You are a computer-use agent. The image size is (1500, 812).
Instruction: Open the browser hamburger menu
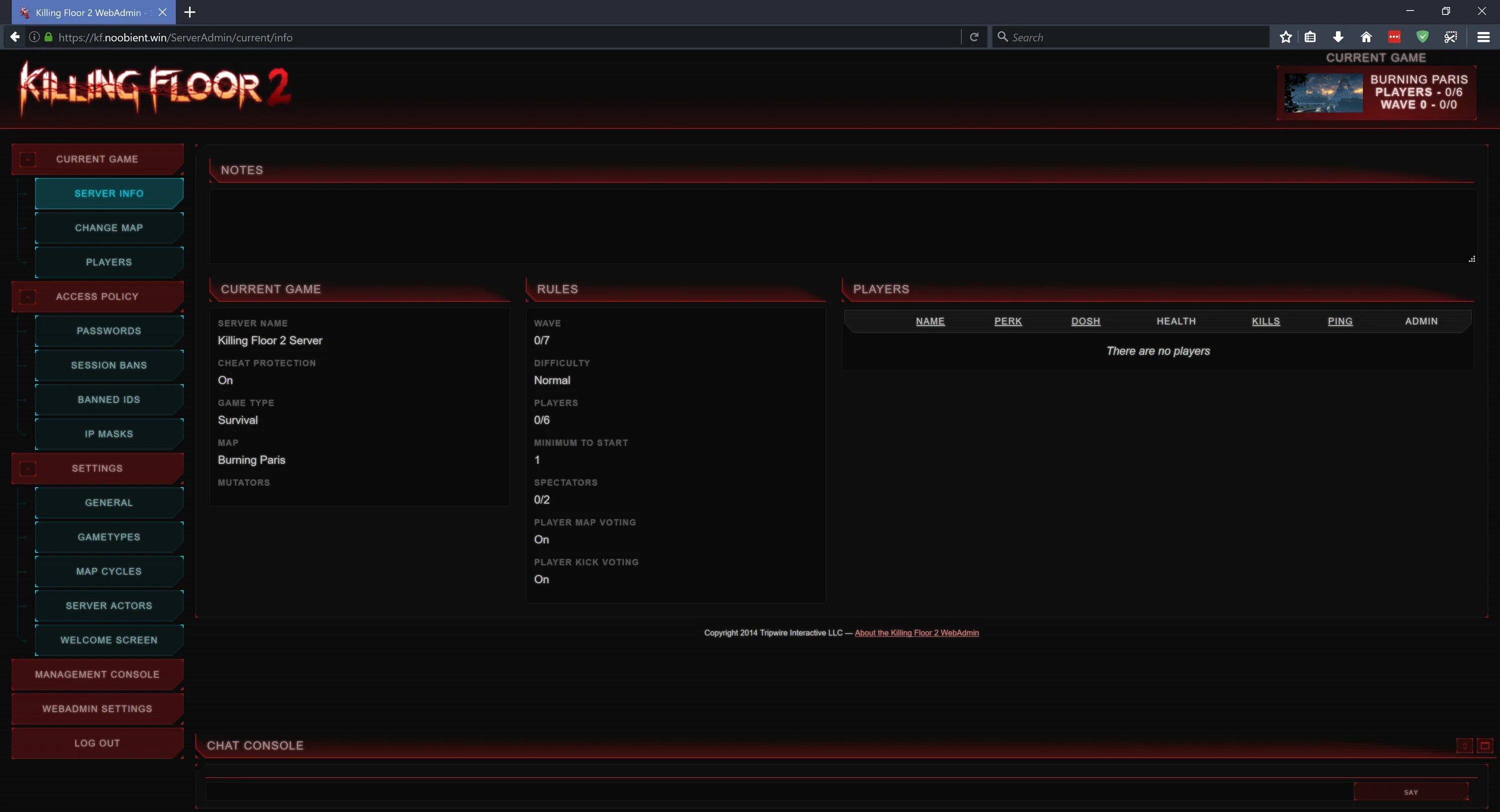pos(1483,37)
